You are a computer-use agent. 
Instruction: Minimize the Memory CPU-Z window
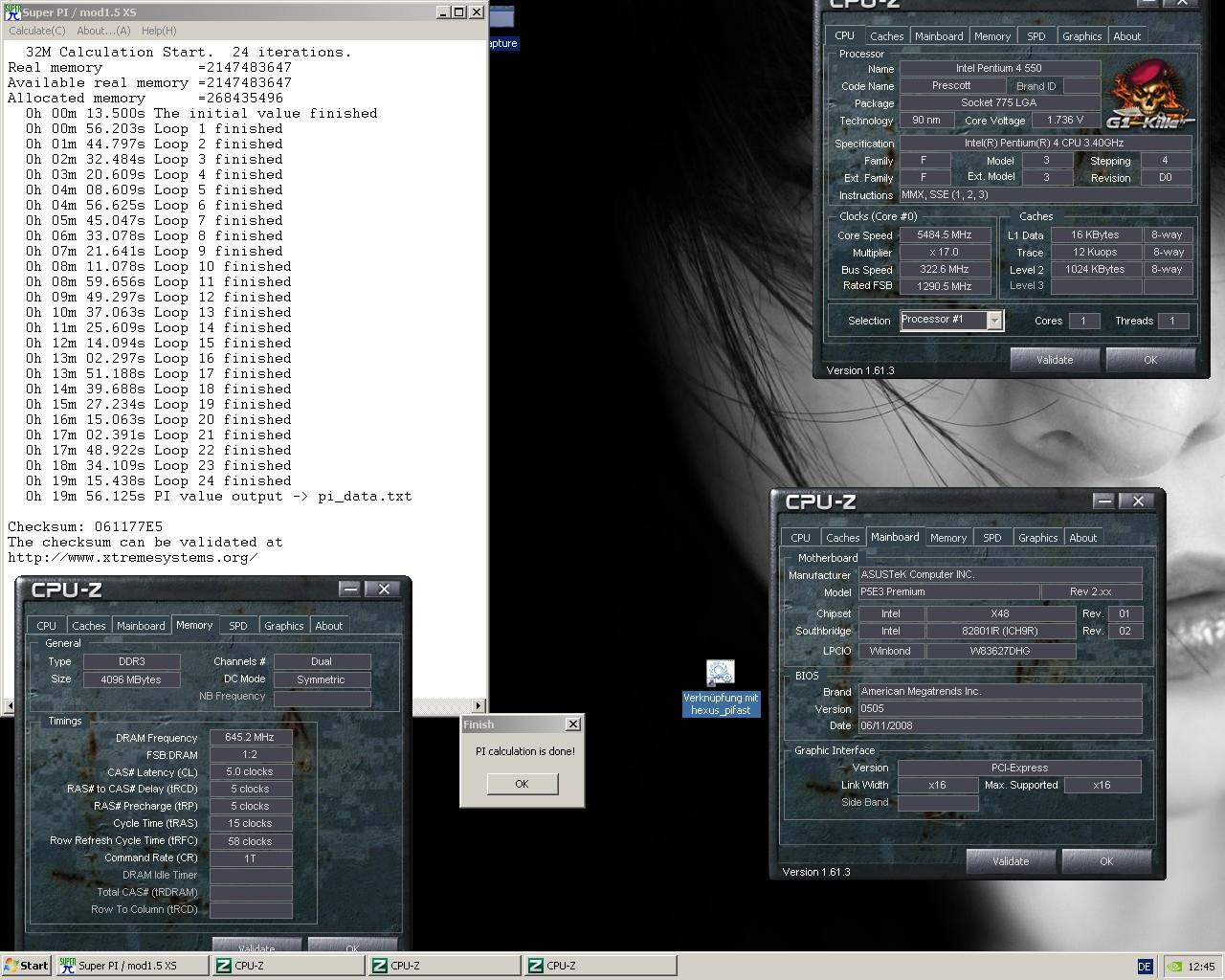(349, 590)
